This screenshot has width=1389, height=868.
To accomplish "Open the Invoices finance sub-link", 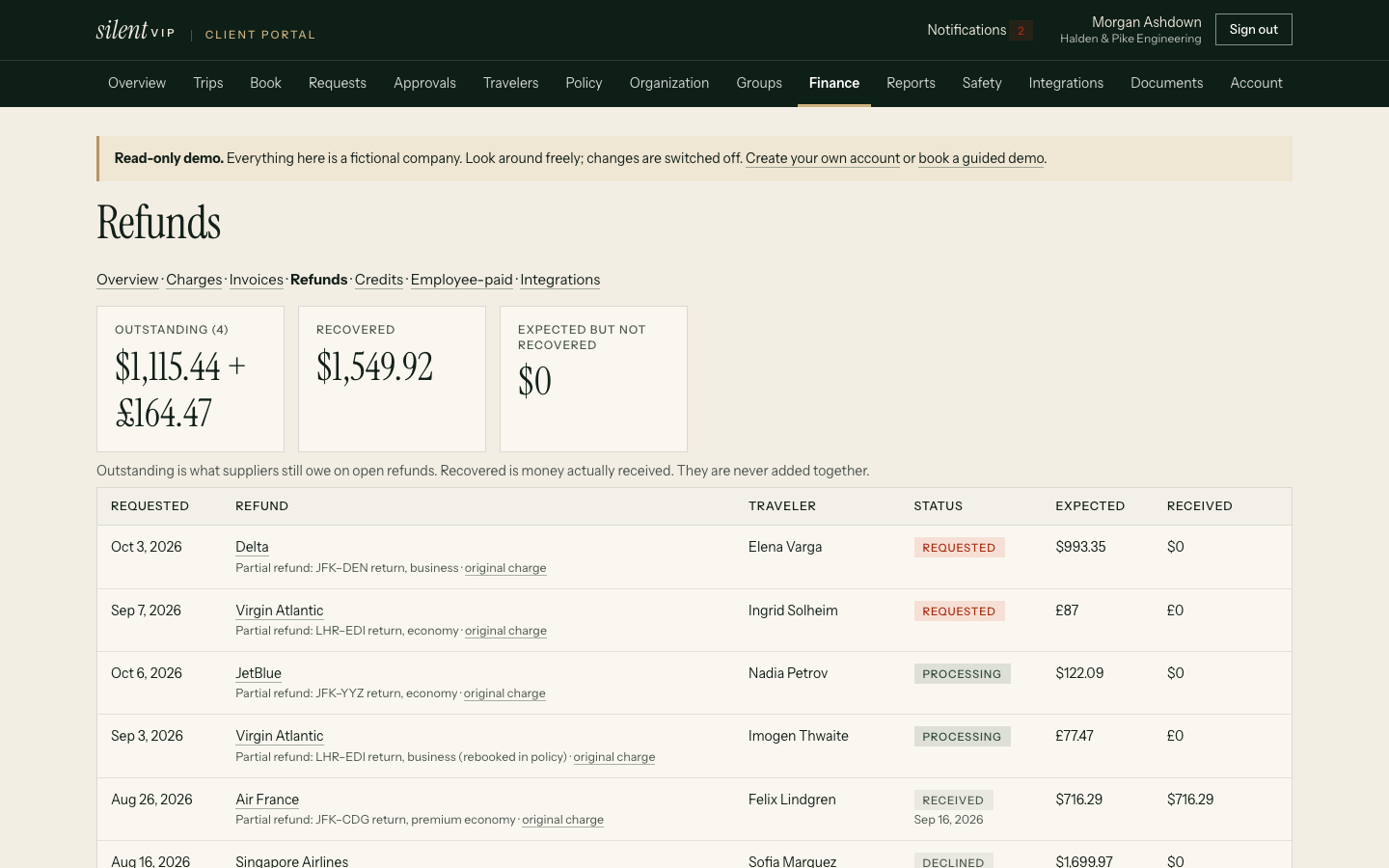I will click(x=257, y=280).
